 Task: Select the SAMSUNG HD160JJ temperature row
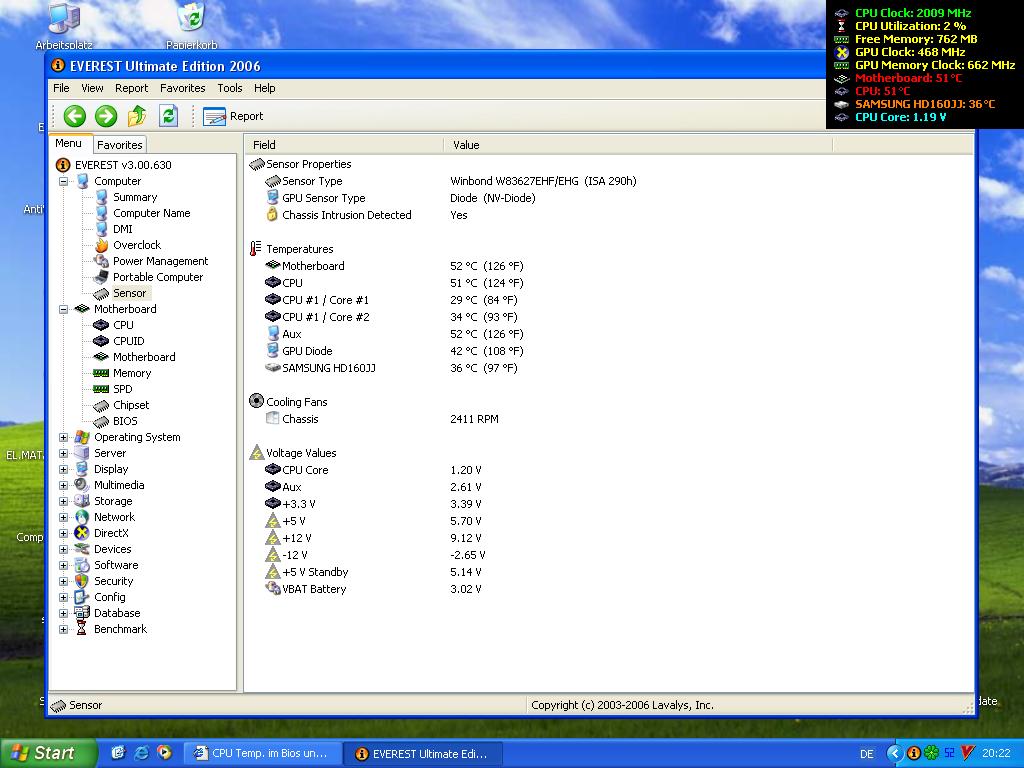391,368
